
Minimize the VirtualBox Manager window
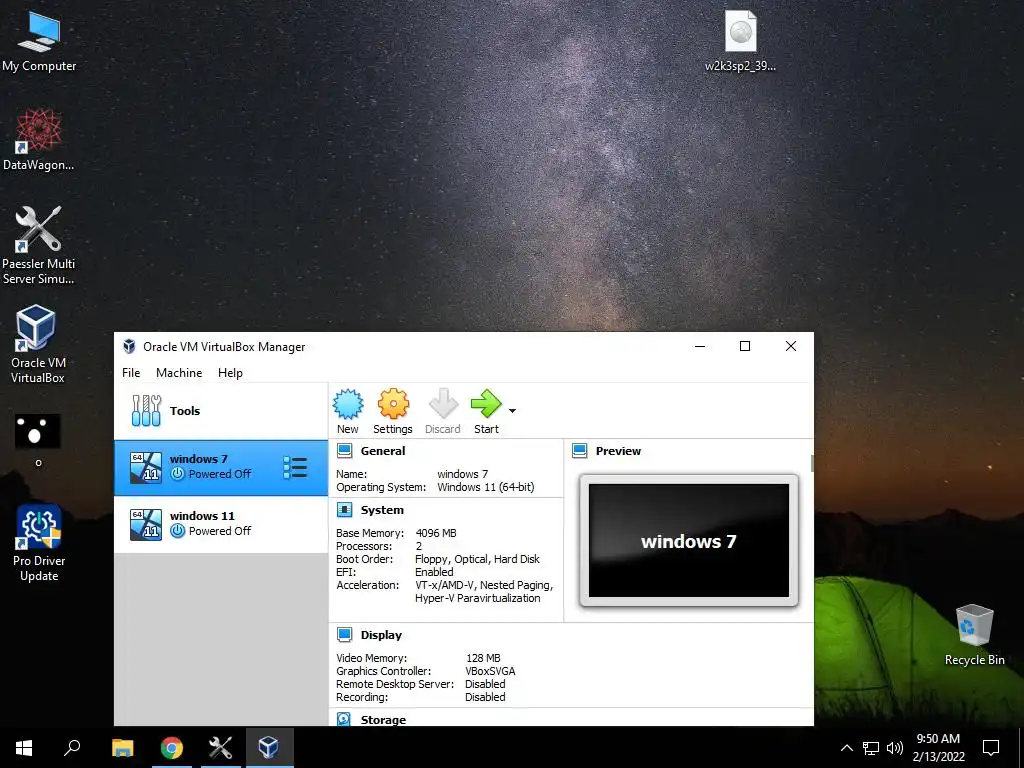coord(700,346)
